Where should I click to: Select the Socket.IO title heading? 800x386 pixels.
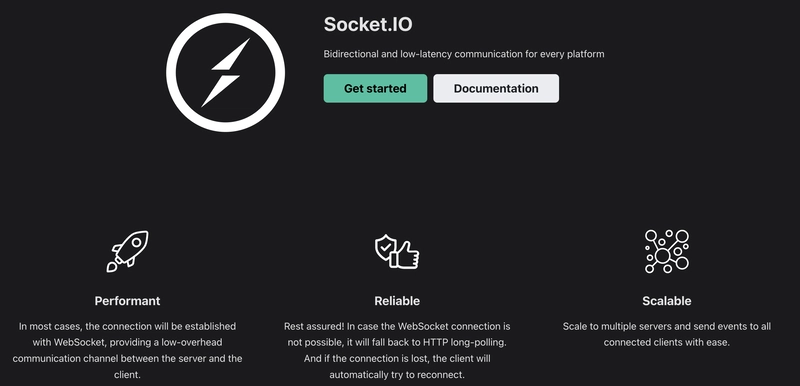click(368, 24)
